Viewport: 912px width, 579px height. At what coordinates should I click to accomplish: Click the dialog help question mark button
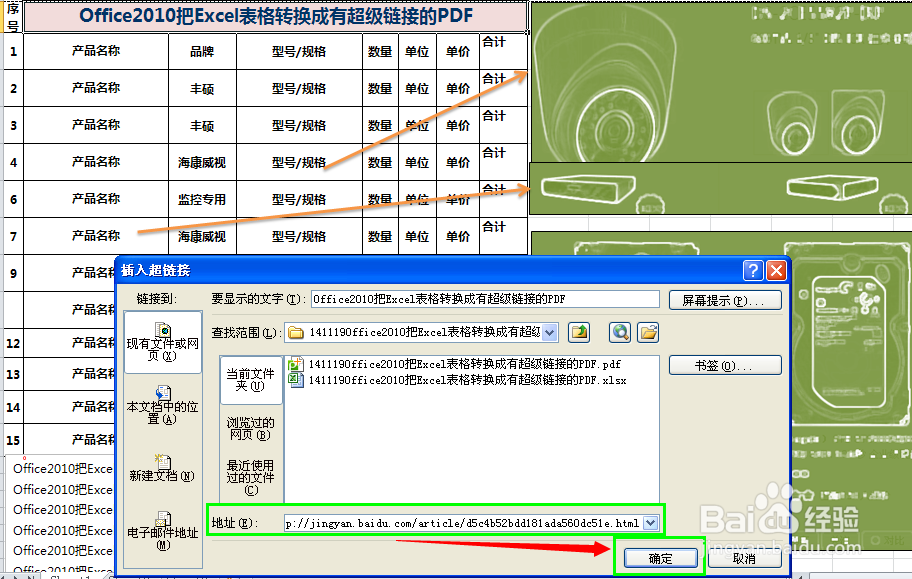click(753, 270)
